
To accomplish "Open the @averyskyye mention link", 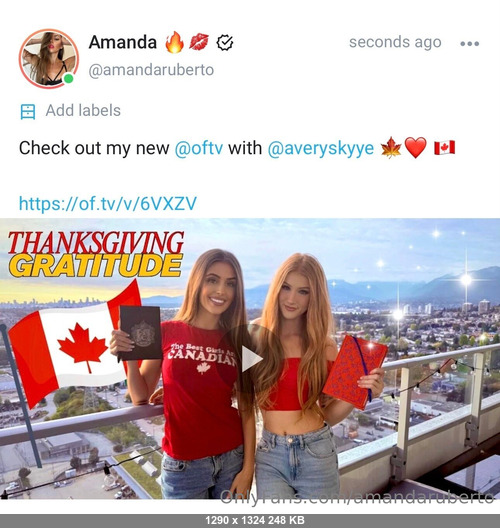I will 321,148.
